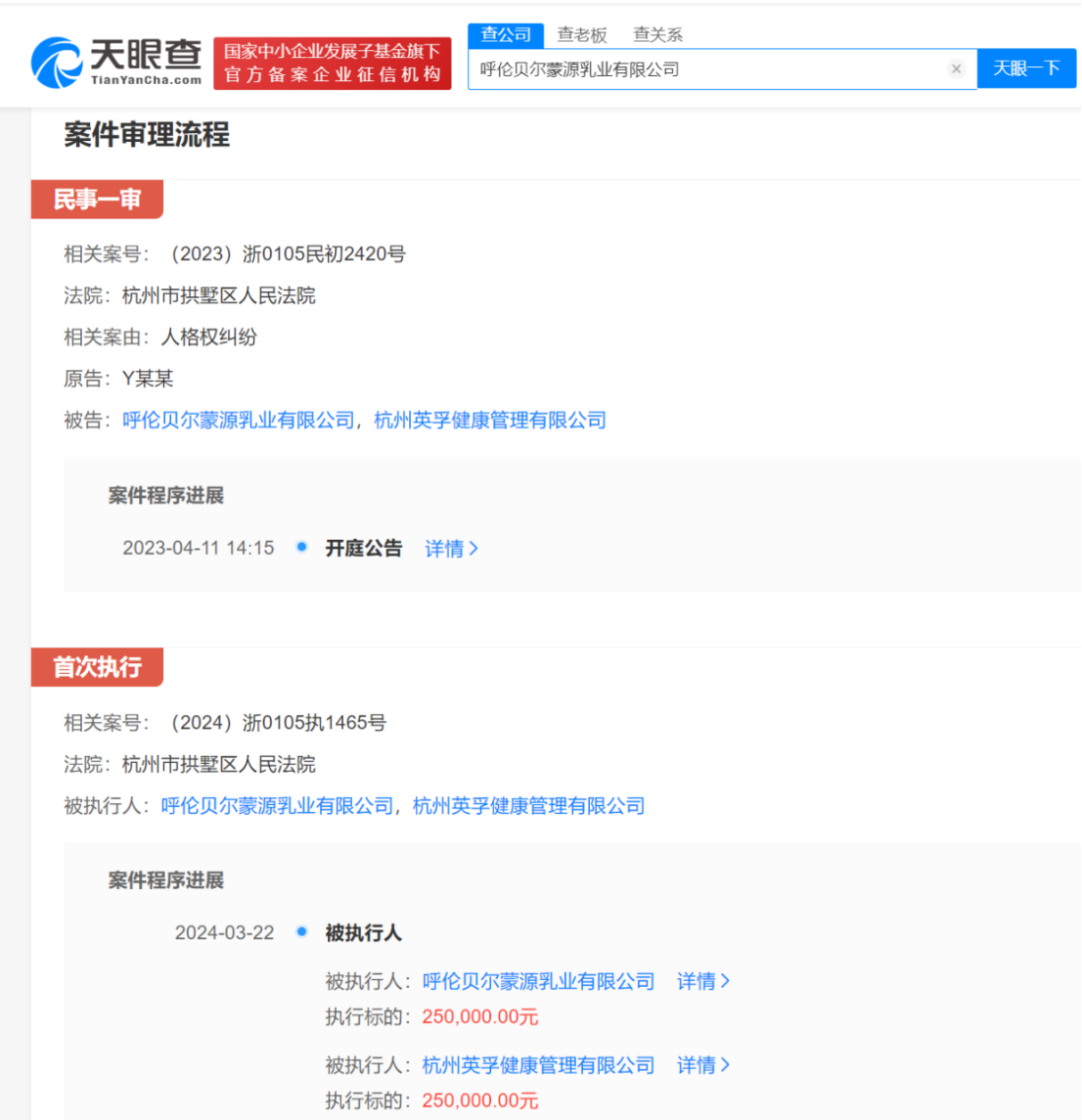Click 案件程序进展 heading in the 民事一审 section
The image size is (1082, 1120).
tap(166, 496)
